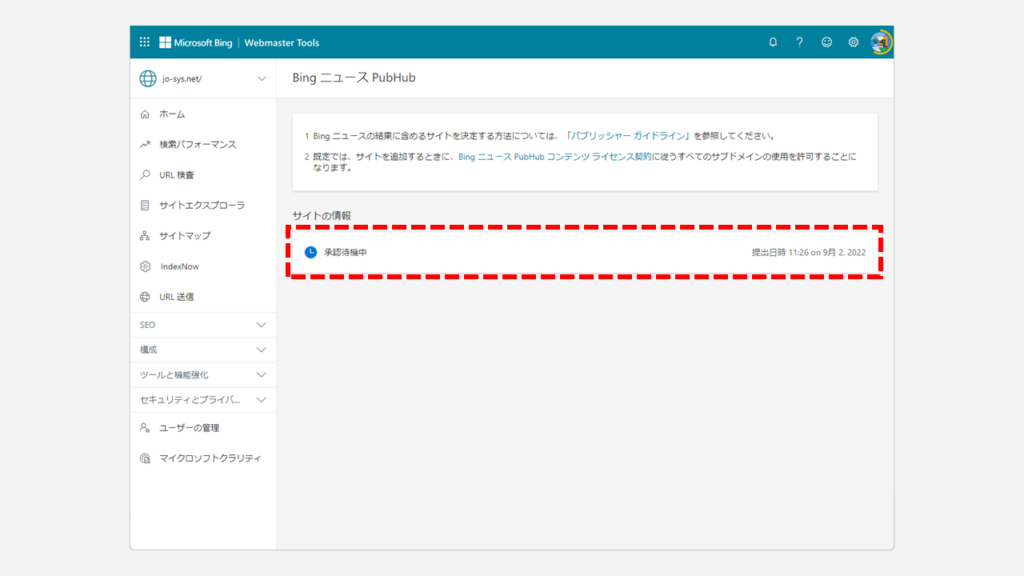Click the user profile avatar
This screenshot has height=576, width=1024.
point(880,42)
